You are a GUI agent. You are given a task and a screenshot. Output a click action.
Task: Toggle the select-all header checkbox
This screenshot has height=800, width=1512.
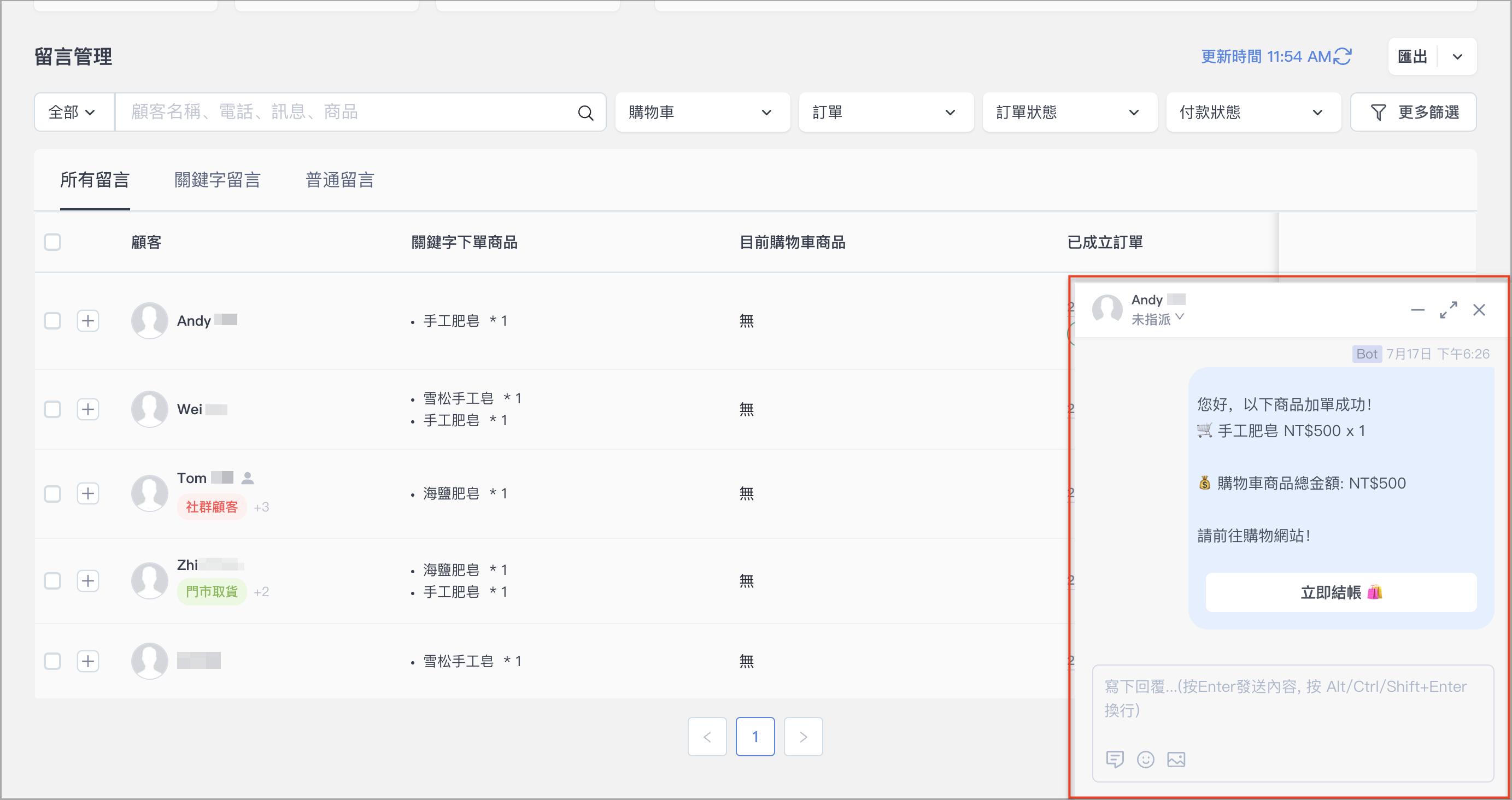(x=52, y=242)
